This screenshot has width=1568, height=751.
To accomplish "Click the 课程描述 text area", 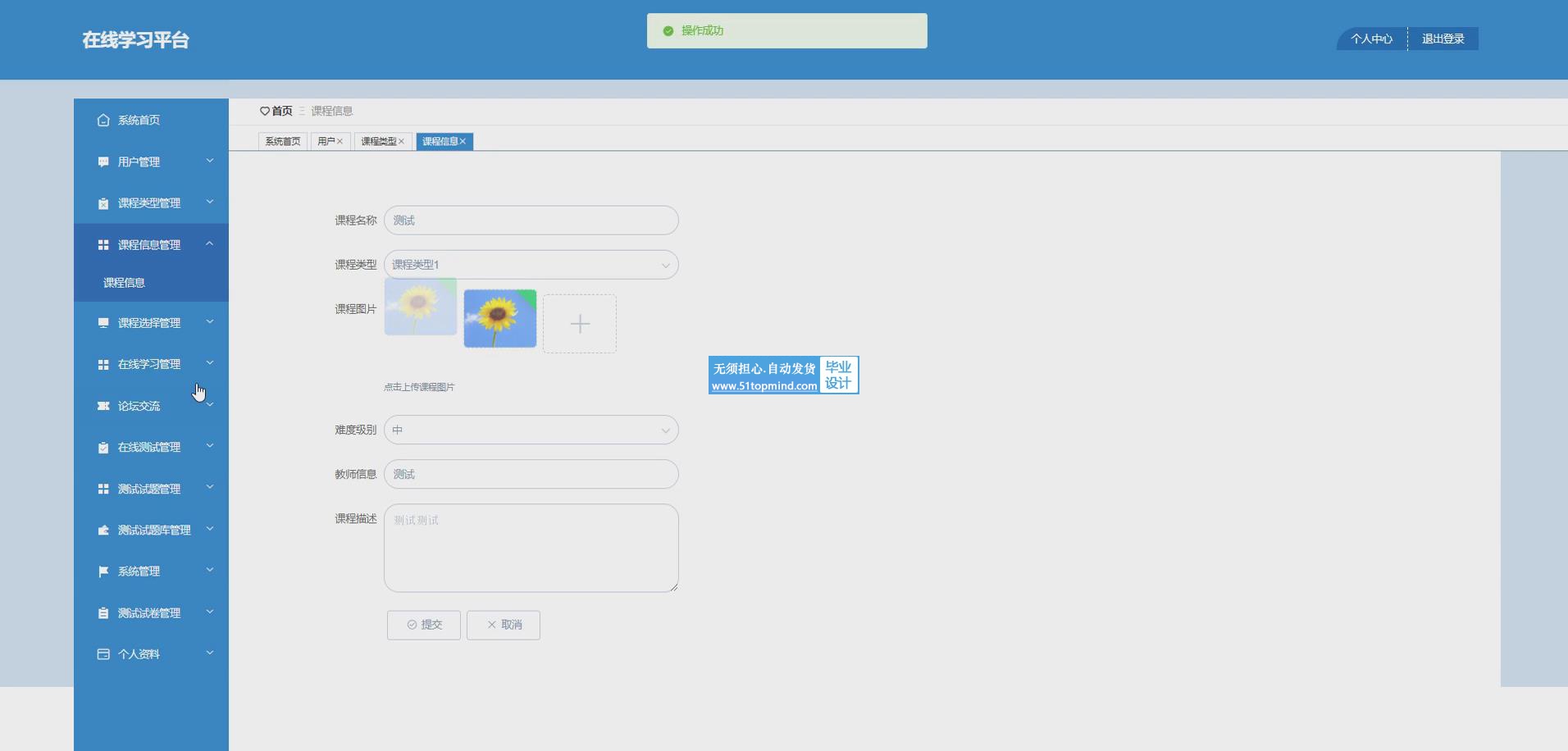I will [531, 548].
